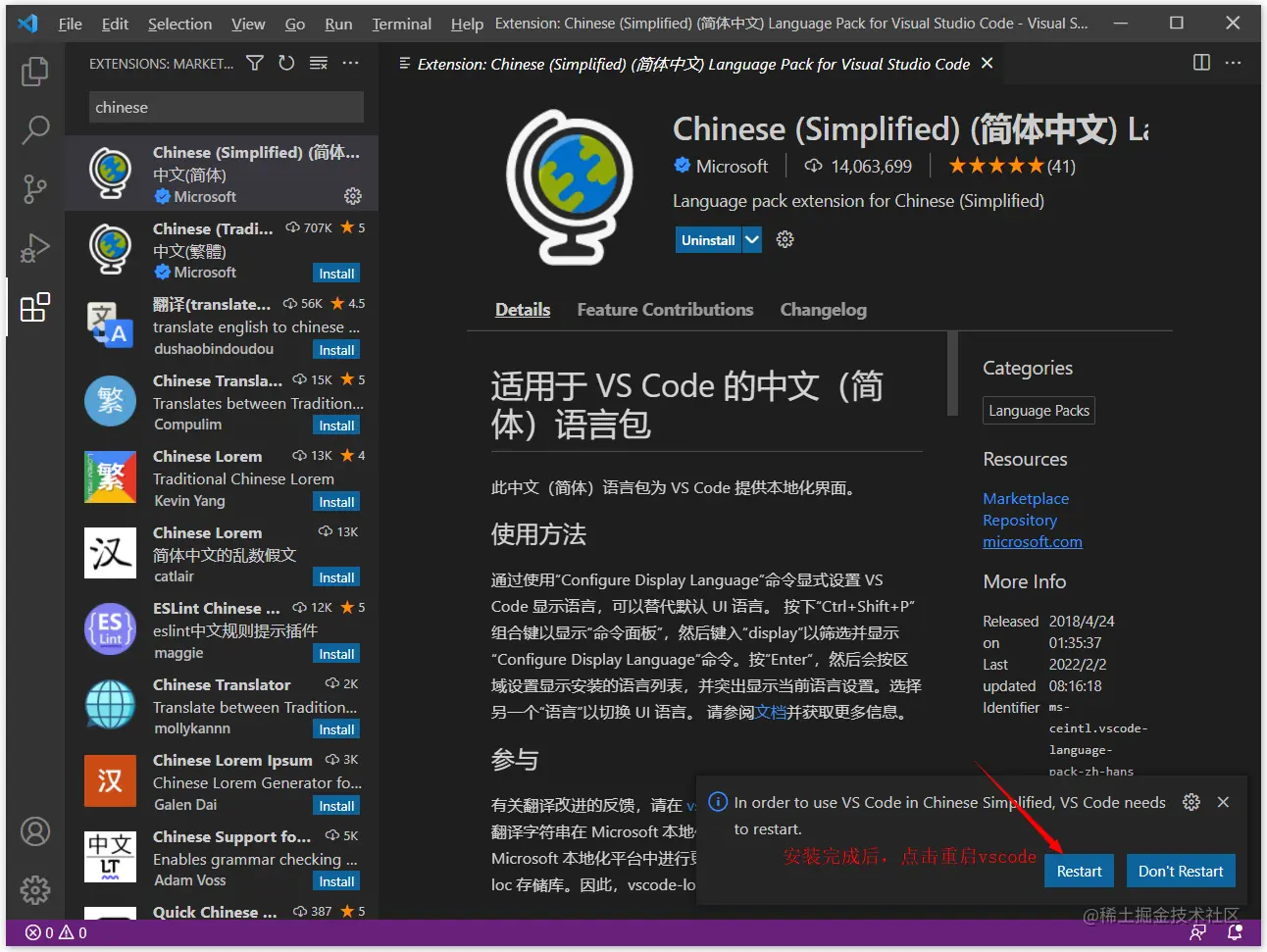Open the microsoft.com link

click(x=1033, y=541)
